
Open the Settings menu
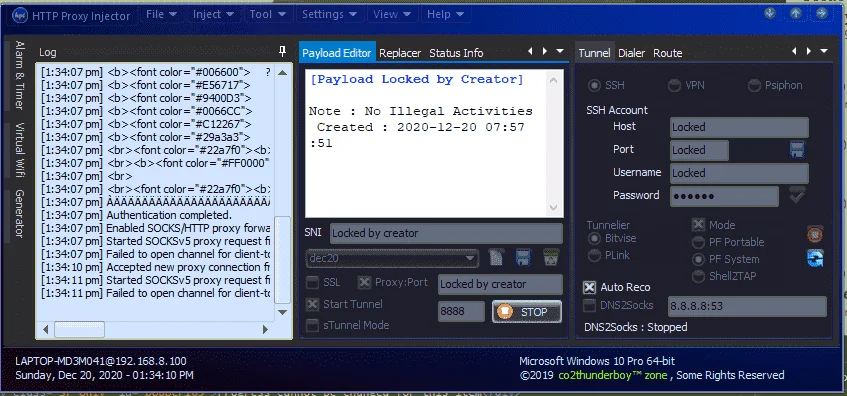click(329, 14)
